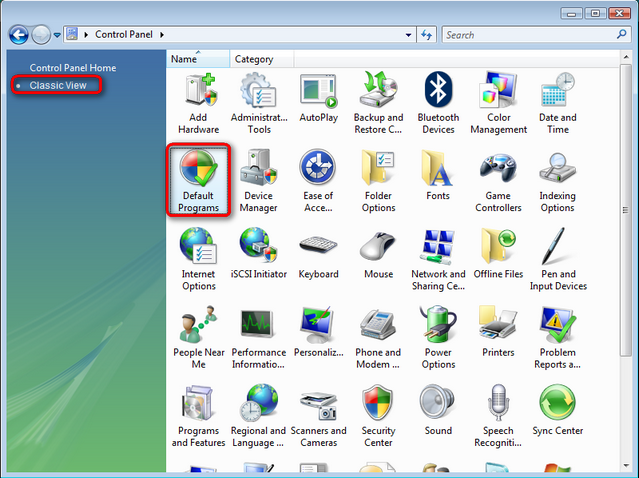Open Bluetooth Devices
This screenshot has width=639, height=478.
(438, 104)
